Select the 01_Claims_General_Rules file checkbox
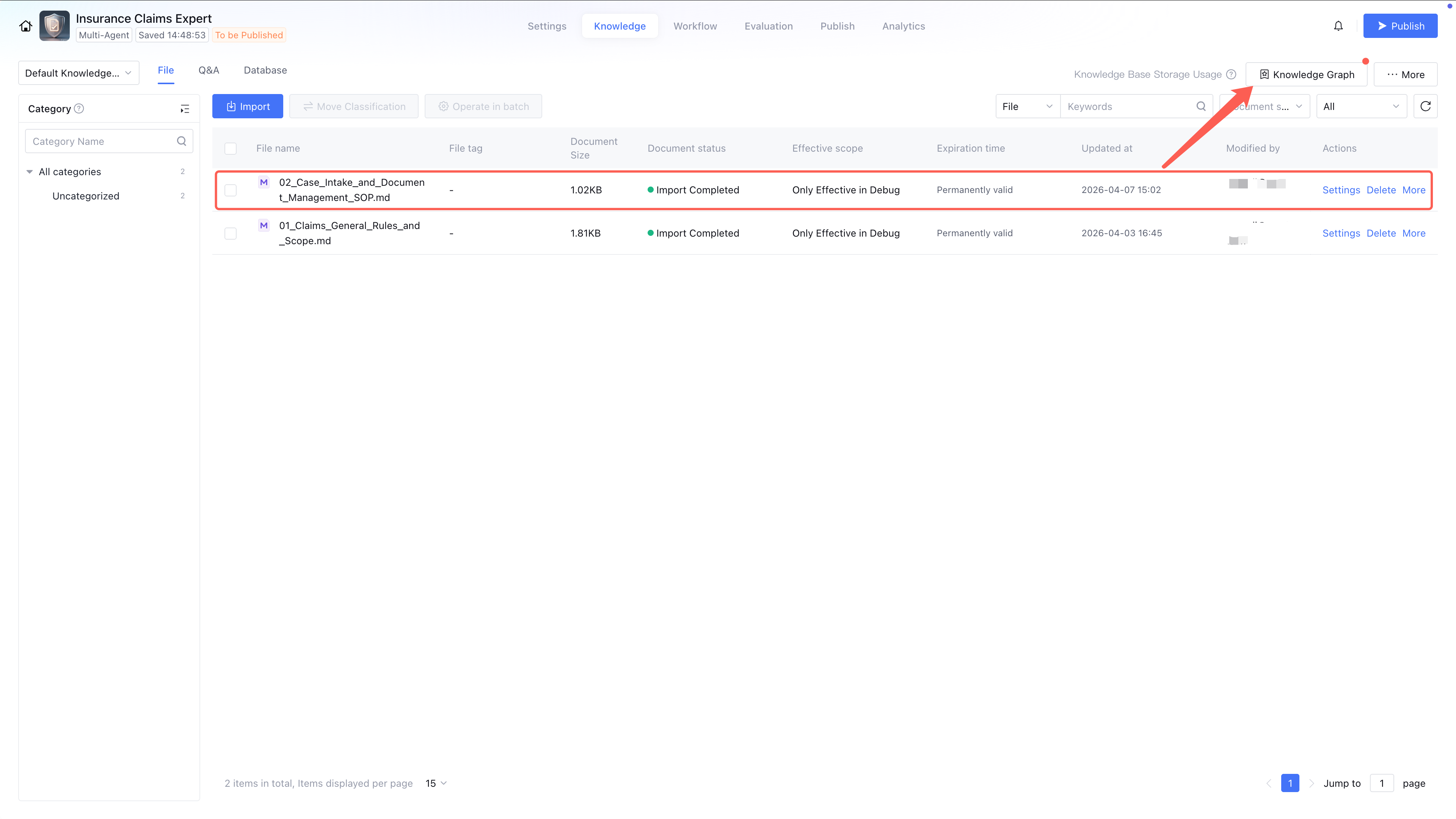Image resolution: width=1456 pixels, height=819 pixels. coord(231,234)
